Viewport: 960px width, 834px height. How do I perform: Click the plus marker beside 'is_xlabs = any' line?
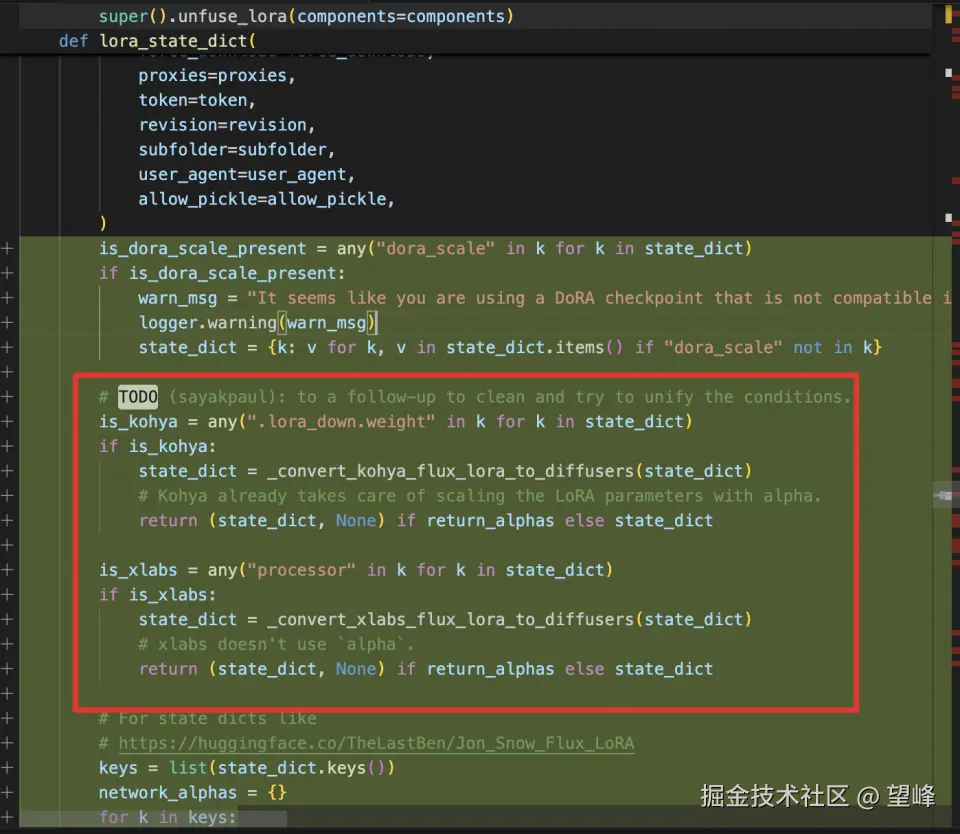7,570
